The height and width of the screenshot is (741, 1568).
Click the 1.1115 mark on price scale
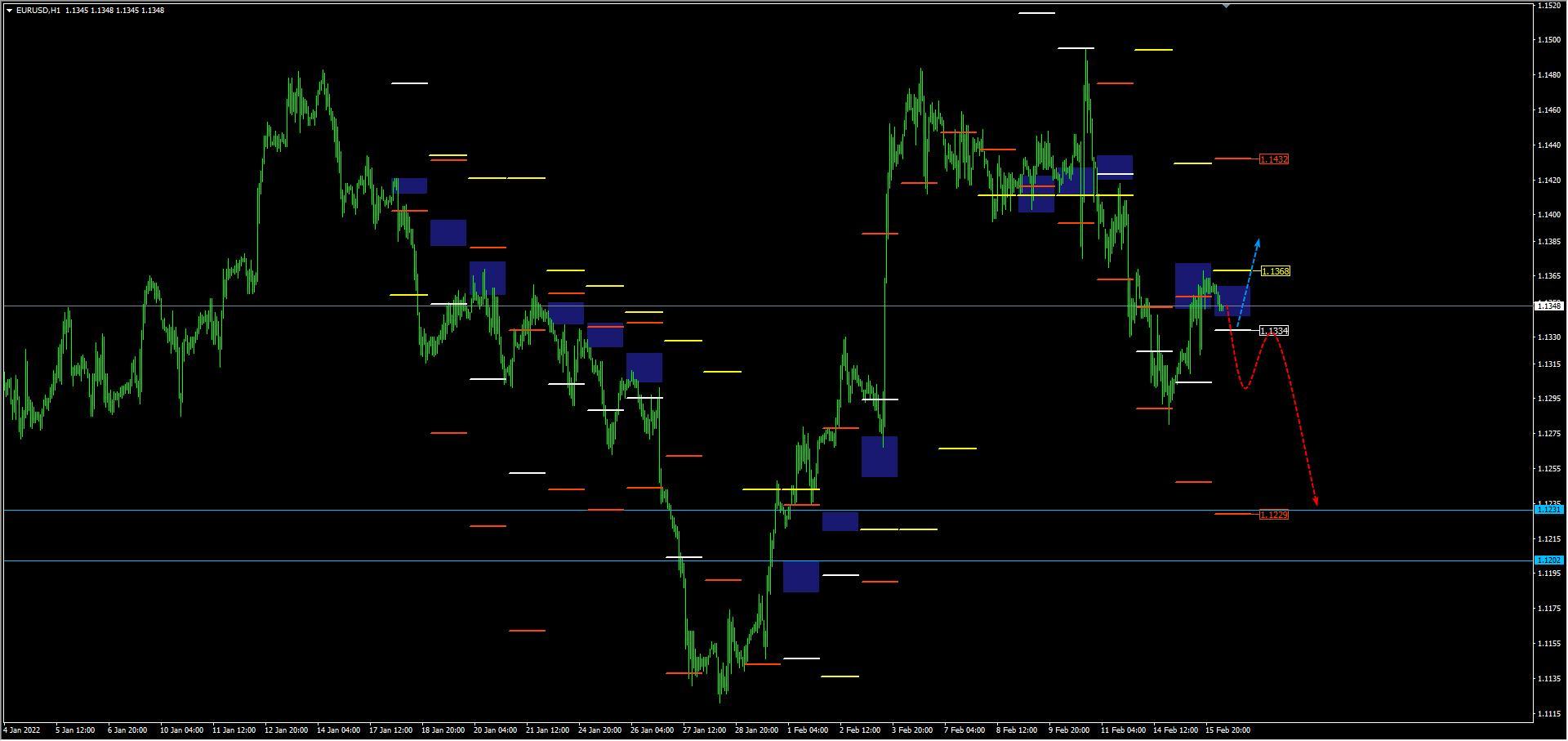[x=1548, y=714]
